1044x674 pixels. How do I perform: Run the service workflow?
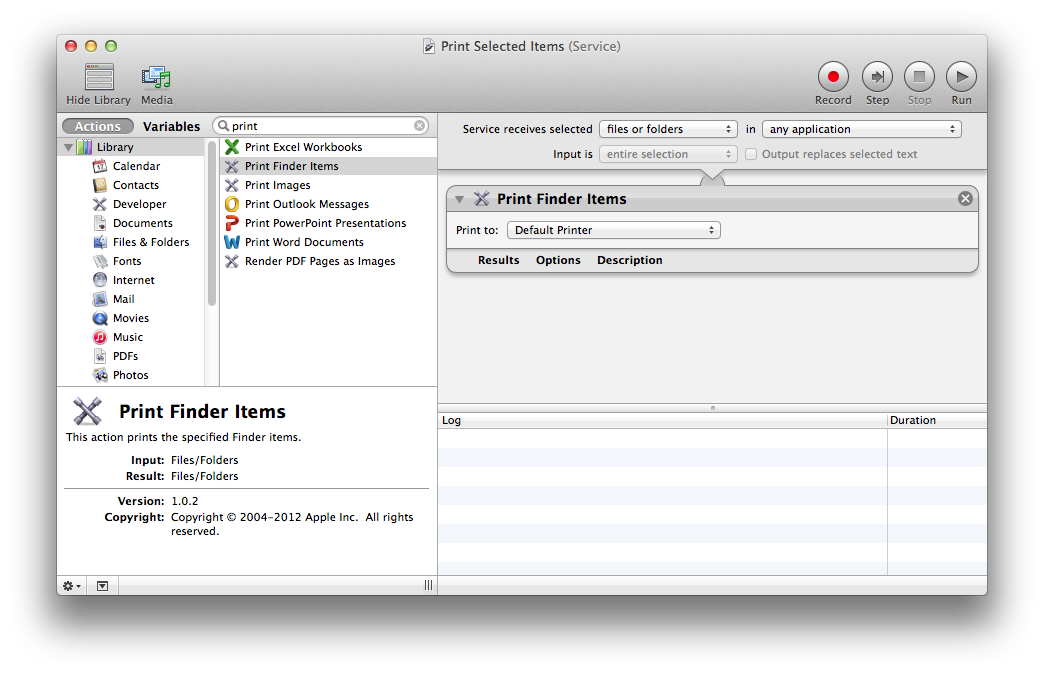point(960,78)
